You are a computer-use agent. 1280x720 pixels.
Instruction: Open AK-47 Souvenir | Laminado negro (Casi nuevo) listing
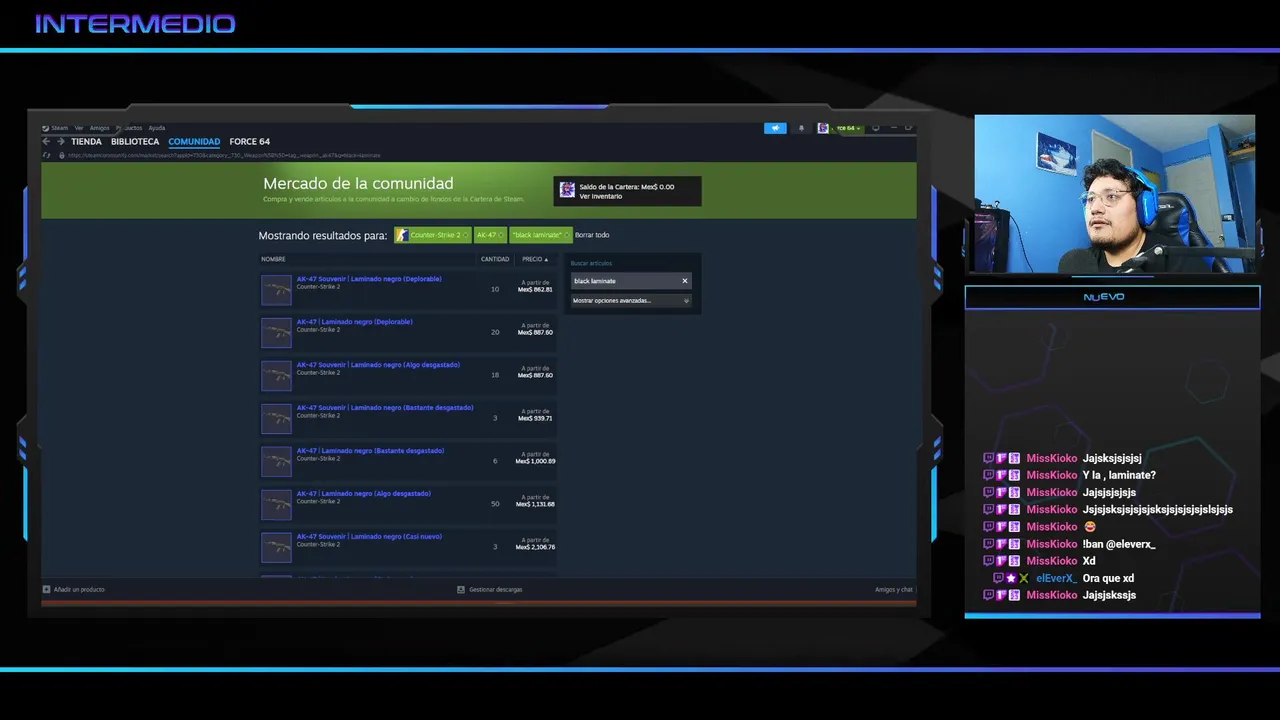(x=369, y=537)
